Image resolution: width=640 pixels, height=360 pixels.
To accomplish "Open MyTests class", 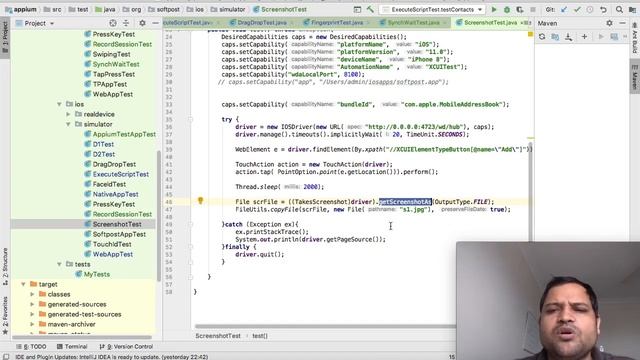I will (96, 274).
